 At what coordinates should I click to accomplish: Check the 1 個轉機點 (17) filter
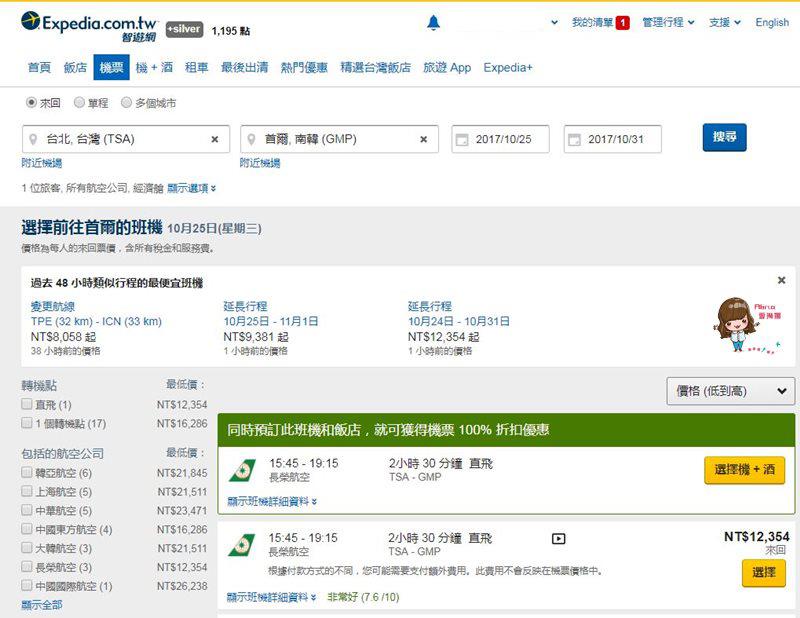point(27,423)
